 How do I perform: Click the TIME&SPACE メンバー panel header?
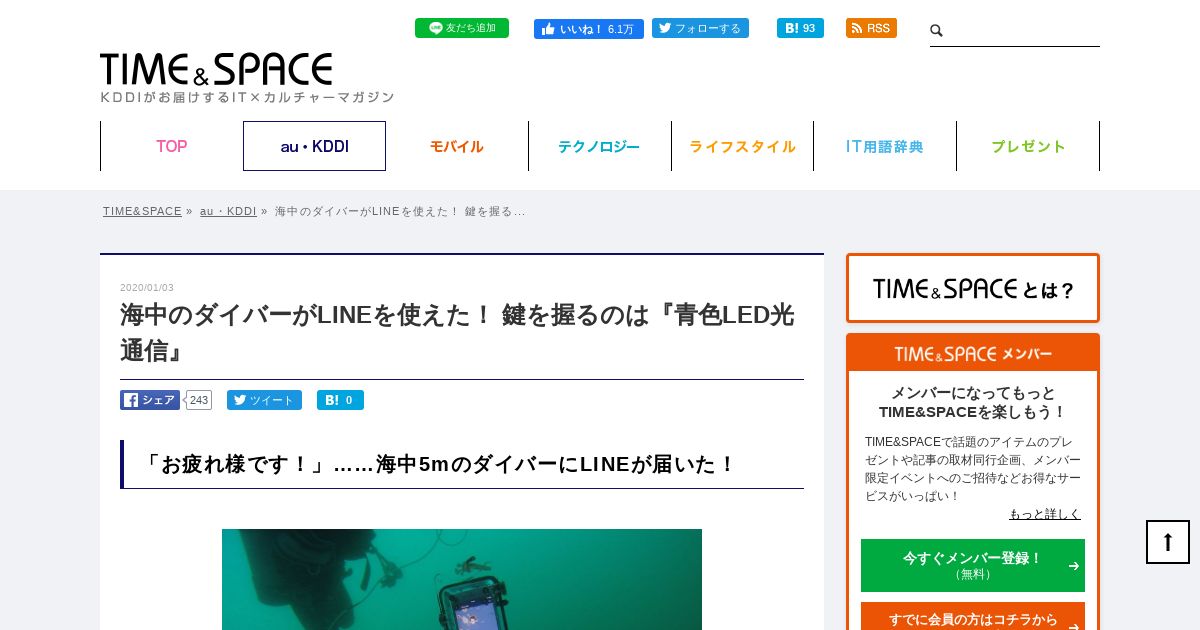point(973,354)
